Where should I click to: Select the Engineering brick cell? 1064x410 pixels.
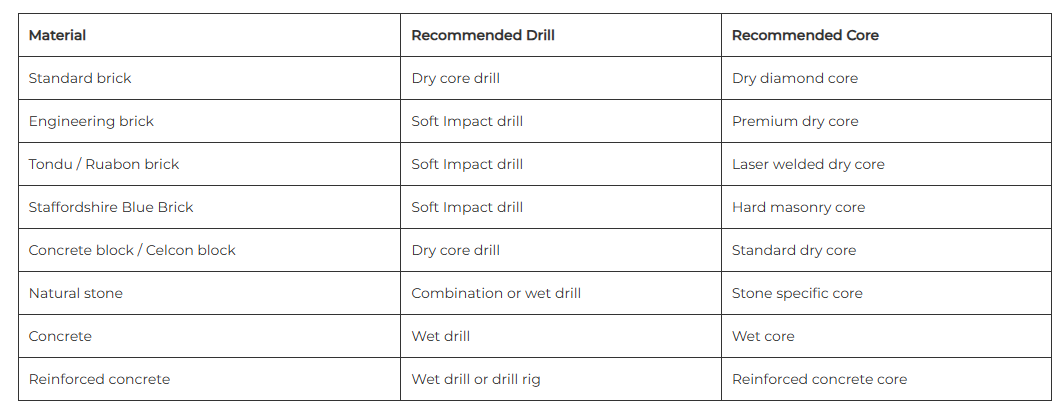click(x=210, y=121)
